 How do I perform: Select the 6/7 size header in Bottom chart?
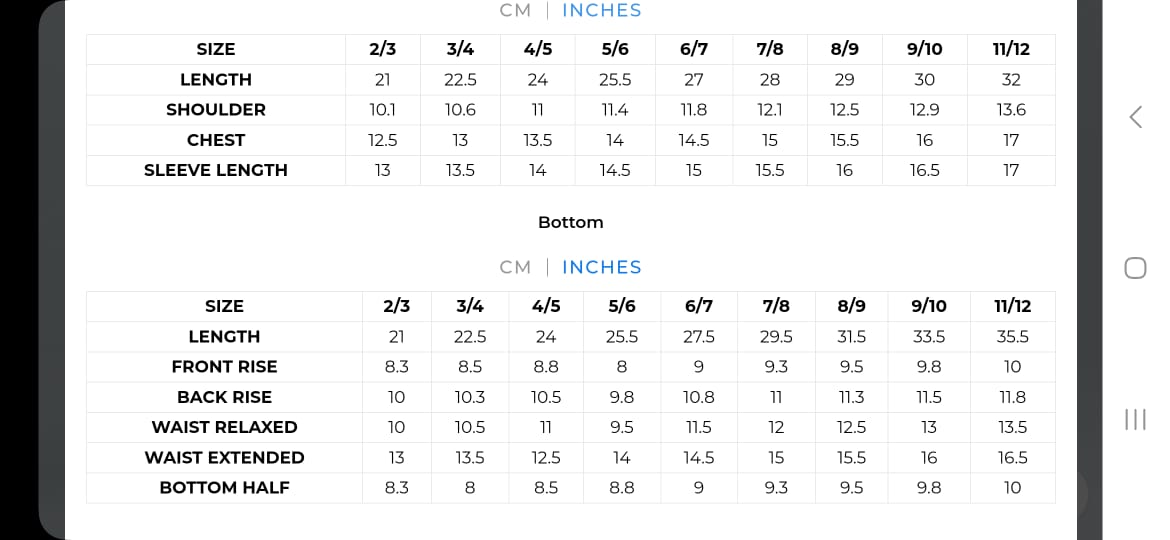[699, 306]
